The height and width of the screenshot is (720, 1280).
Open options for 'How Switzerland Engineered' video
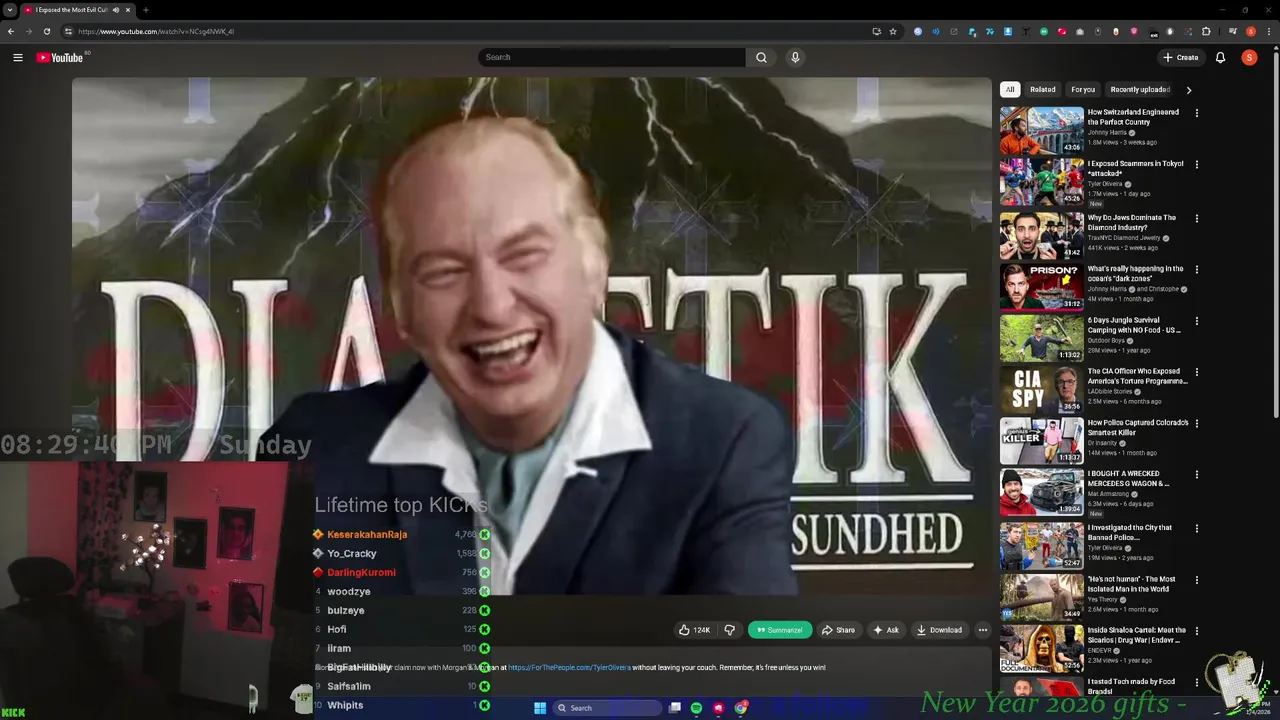pos(1196,113)
